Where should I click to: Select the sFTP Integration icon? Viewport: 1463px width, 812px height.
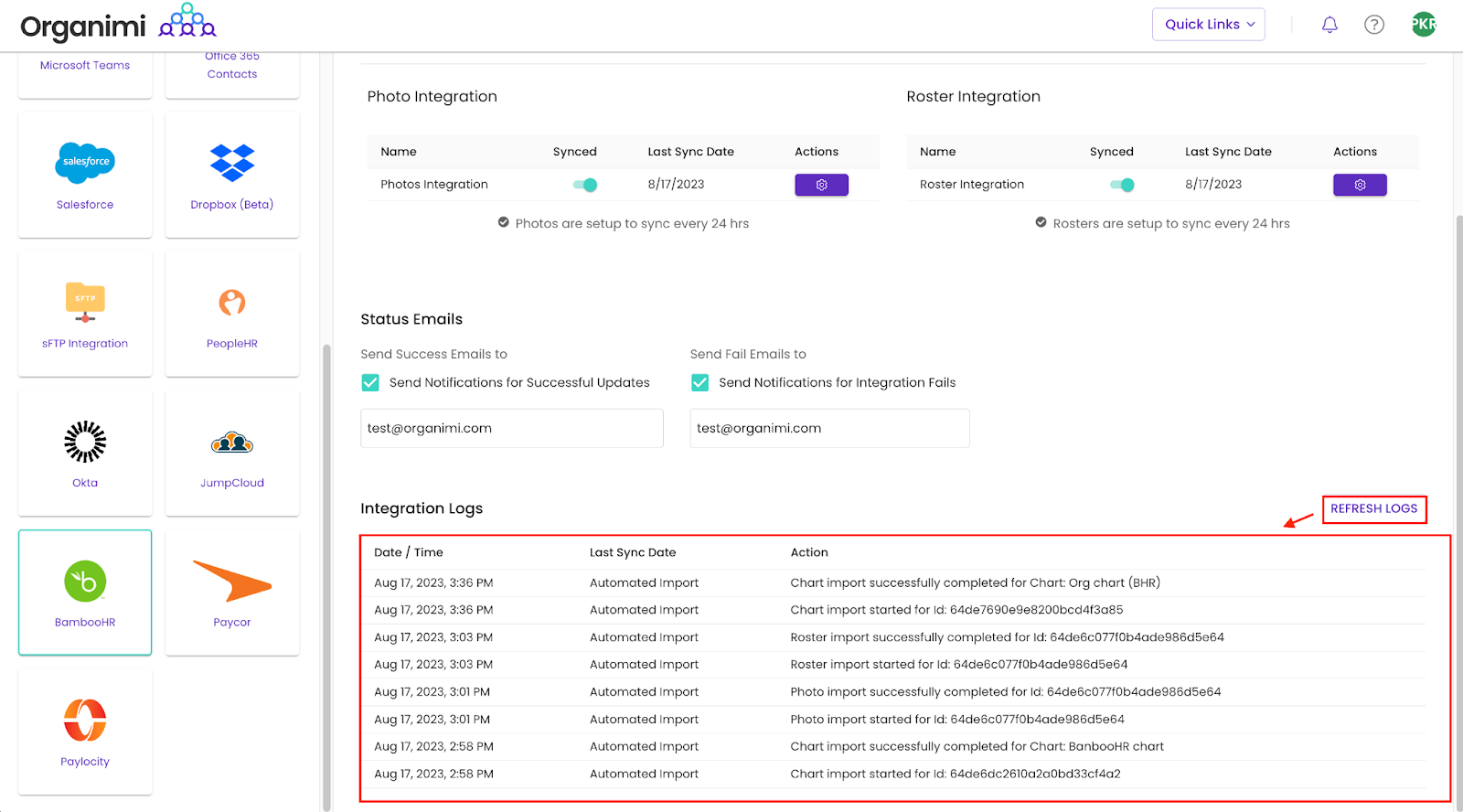[85, 302]
